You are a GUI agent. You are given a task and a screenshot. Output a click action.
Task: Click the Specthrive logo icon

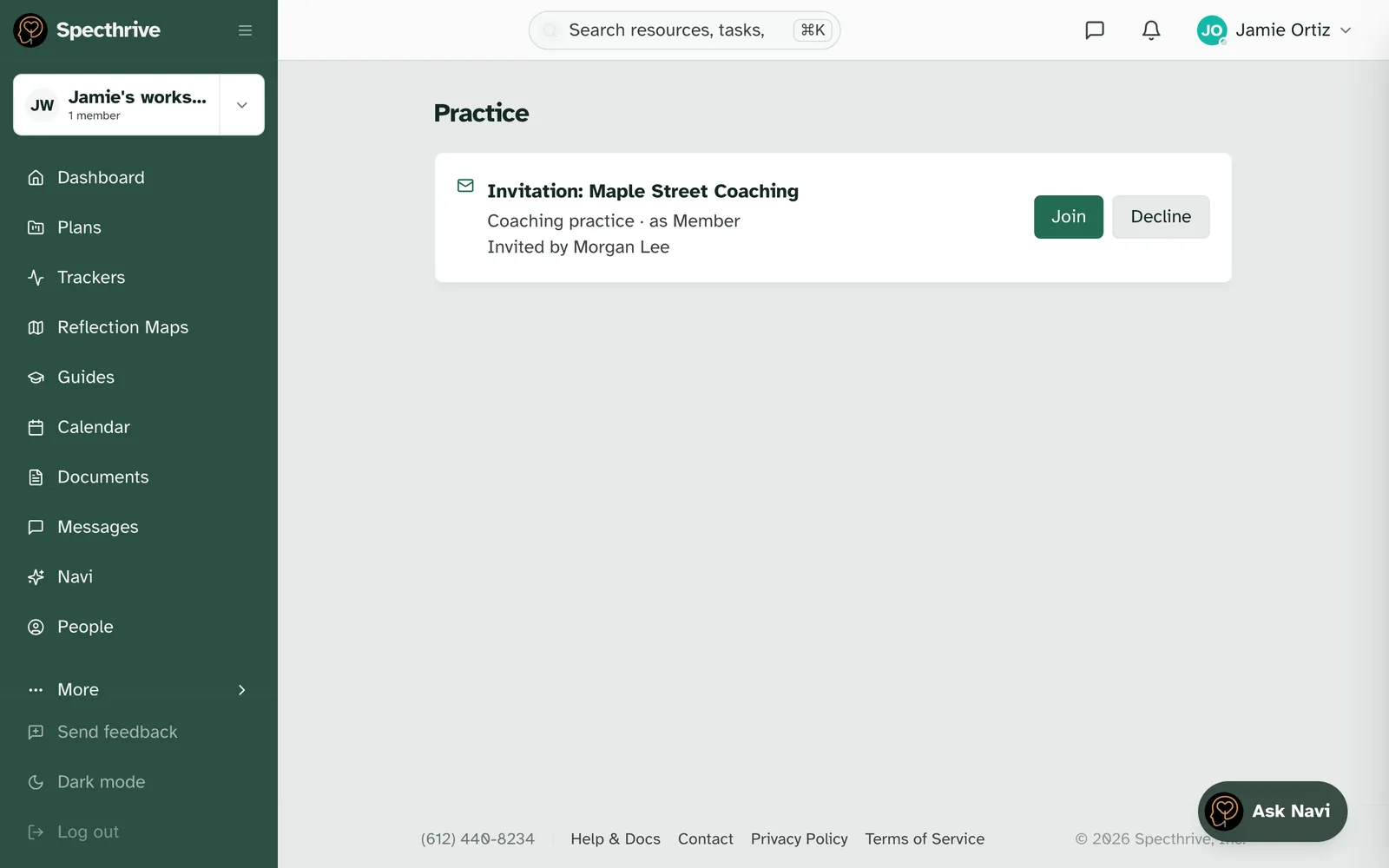pos(30,30)
